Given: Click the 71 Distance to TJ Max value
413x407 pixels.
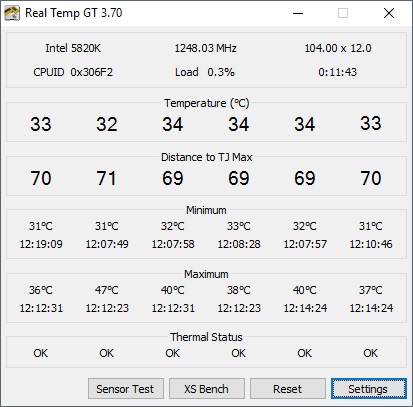Looking at the screenshot, I should [x=106, y=178].
